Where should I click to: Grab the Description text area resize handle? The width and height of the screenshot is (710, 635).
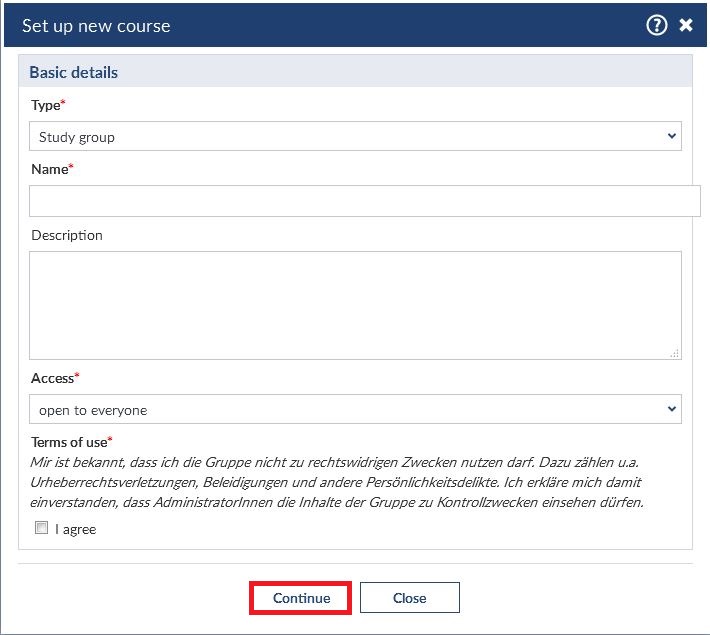pyautogui.click(x=675, y=352)
